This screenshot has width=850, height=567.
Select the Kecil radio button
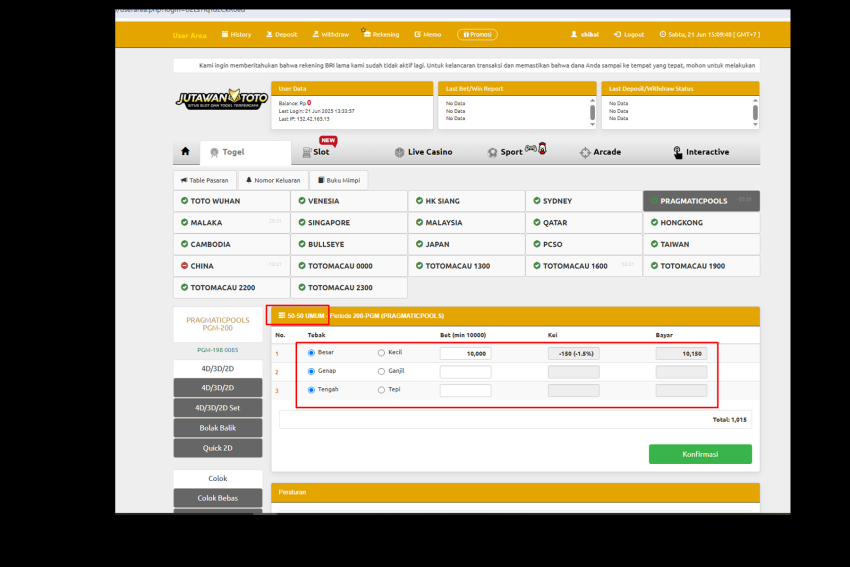[381, 353]
